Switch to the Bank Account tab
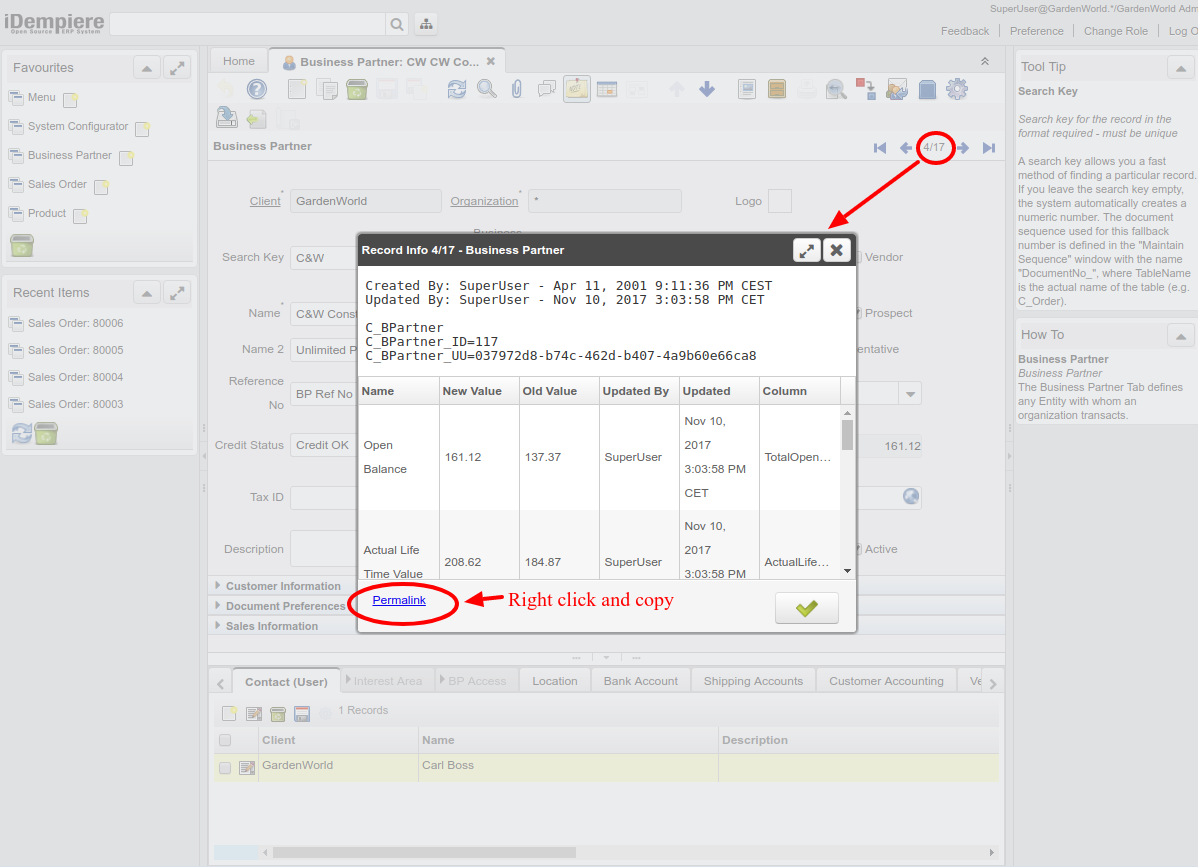 click(x=641, y=681)
